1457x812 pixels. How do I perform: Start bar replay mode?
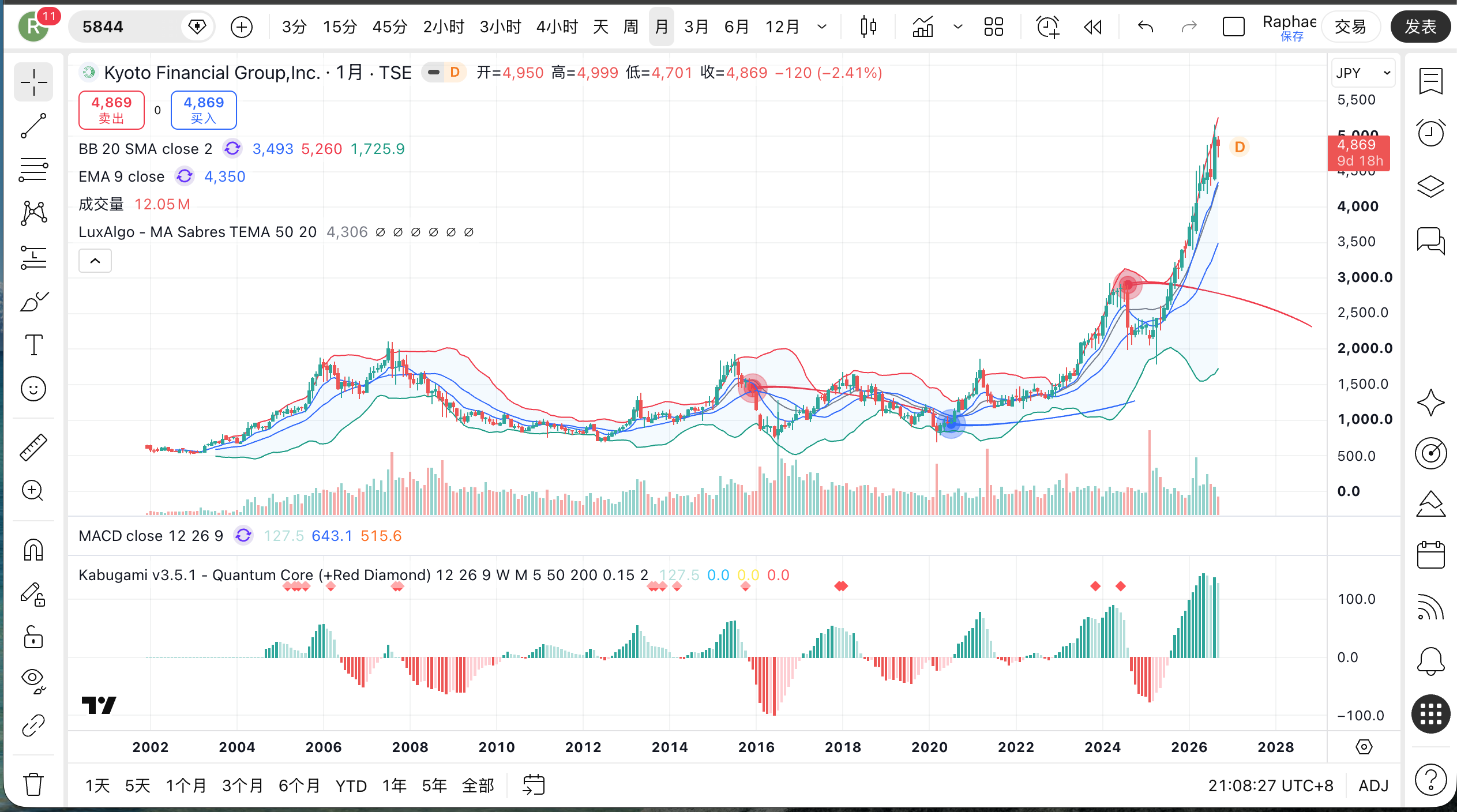click(1092, 27)
